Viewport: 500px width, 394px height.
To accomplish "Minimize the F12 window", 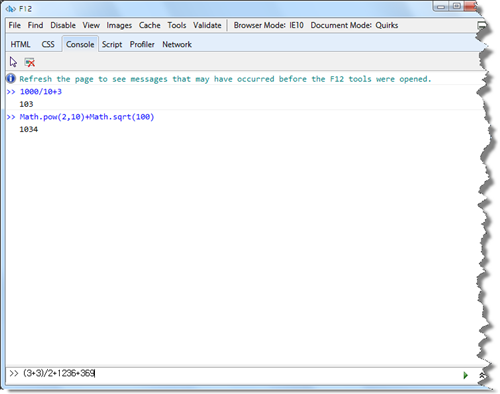I will pos(441,6).
